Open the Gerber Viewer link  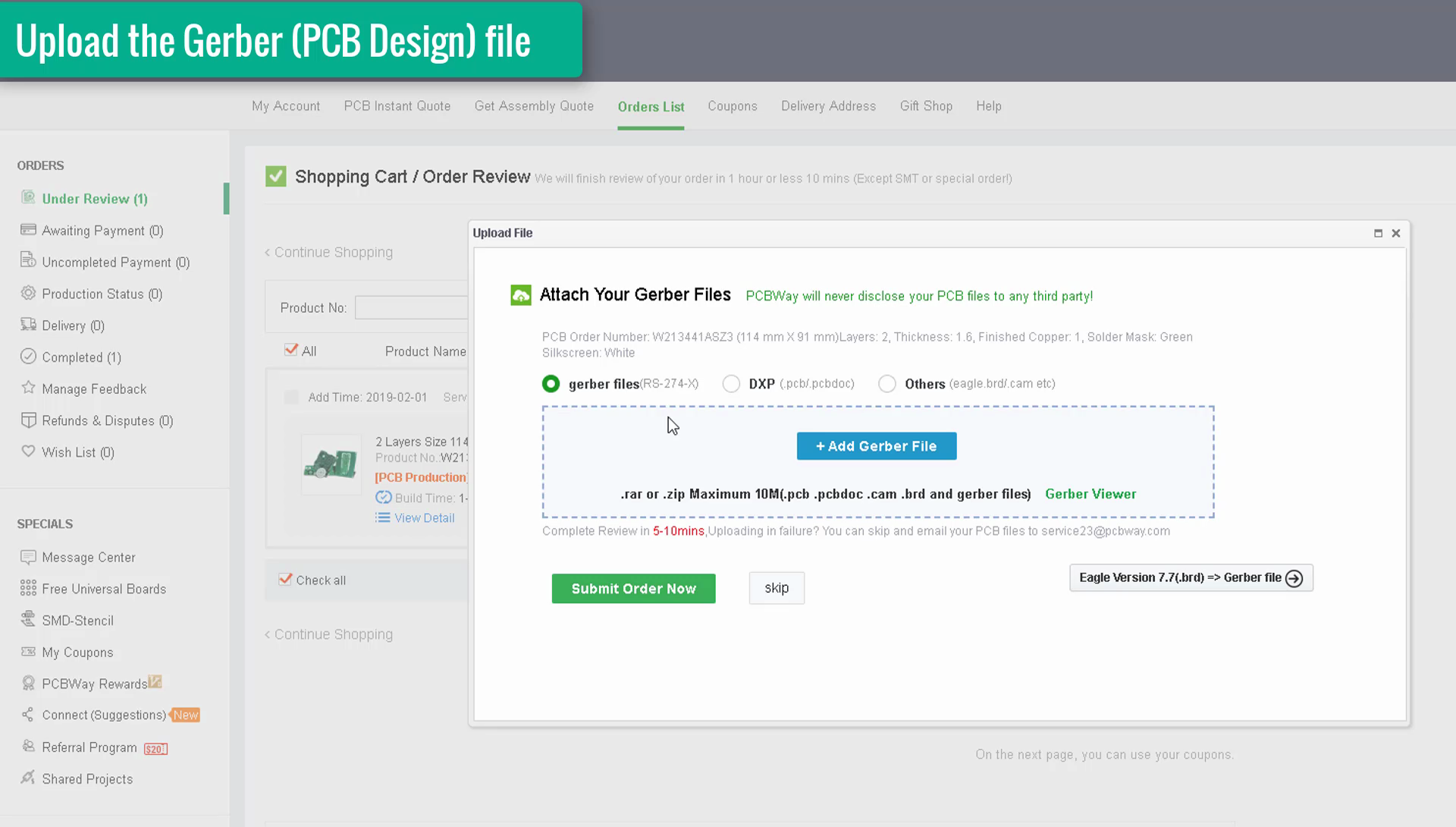(1090, 493)
